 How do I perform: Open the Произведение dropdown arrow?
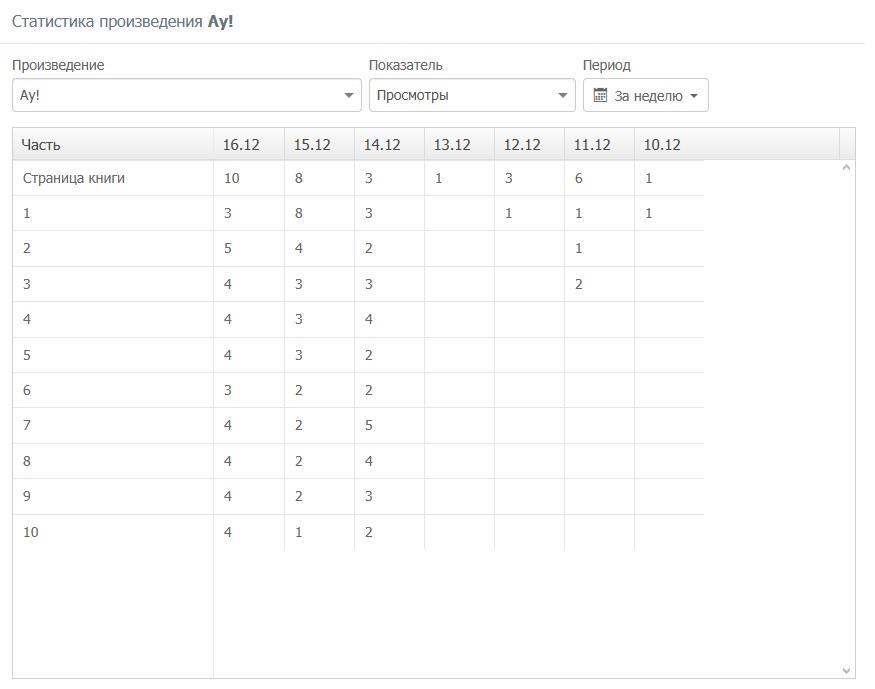349,96
